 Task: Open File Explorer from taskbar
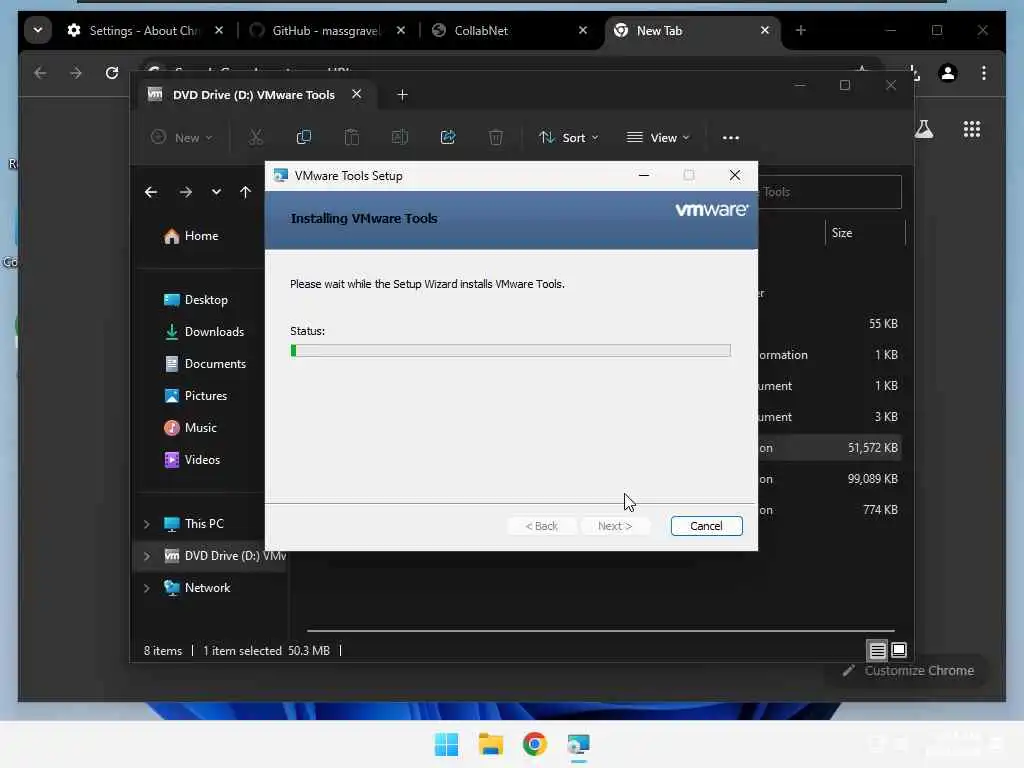[x=490, y=744]
